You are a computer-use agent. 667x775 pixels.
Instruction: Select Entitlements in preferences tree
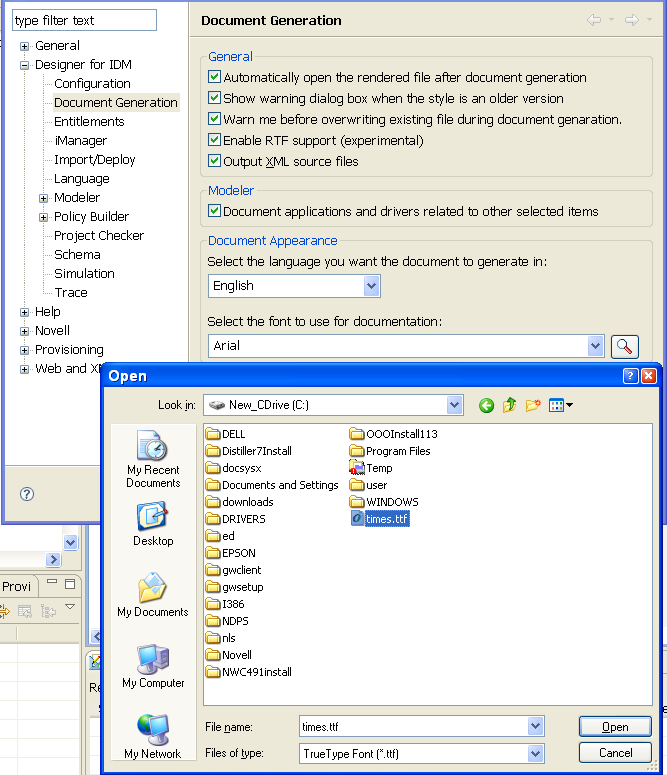89,122
